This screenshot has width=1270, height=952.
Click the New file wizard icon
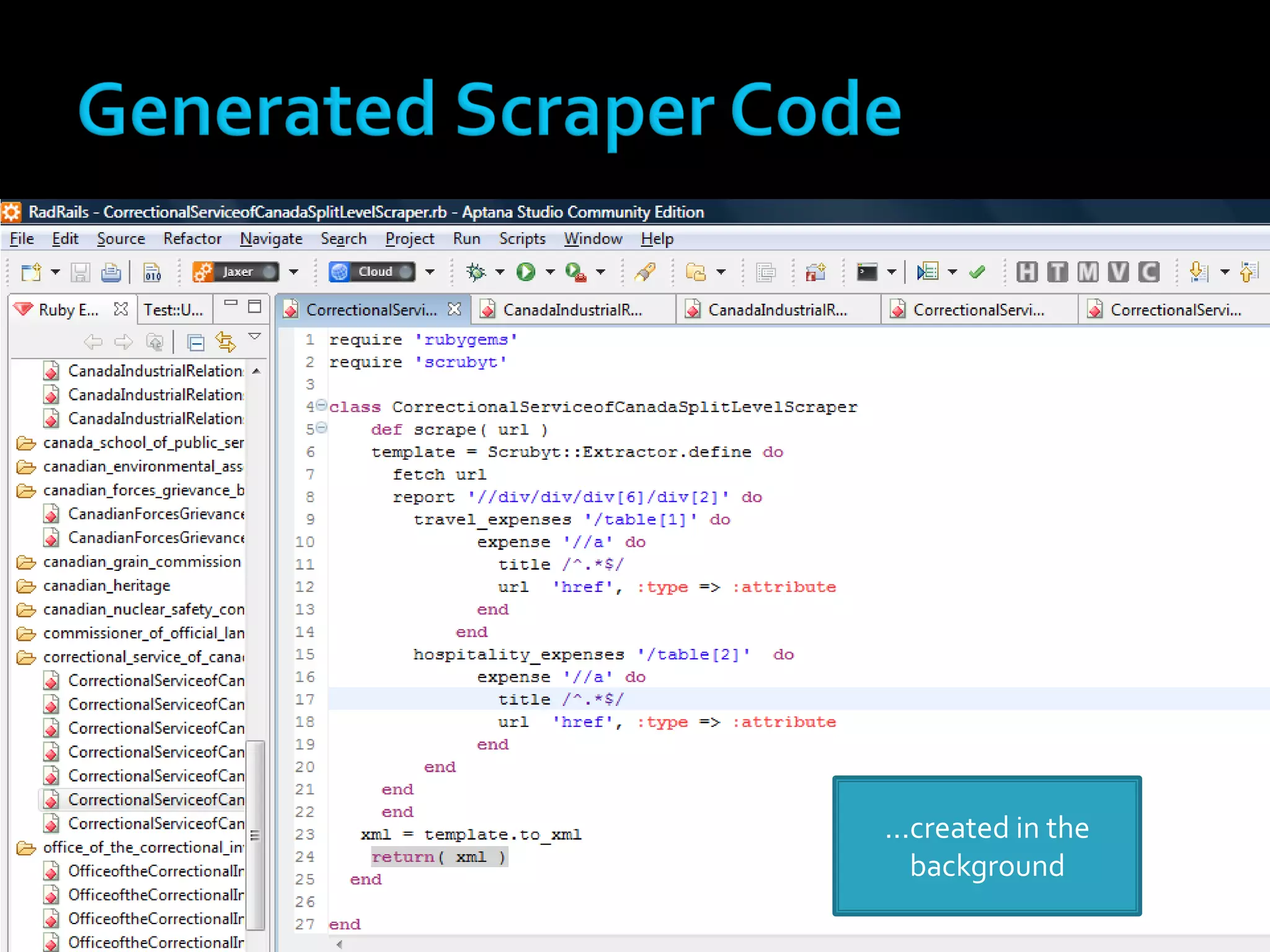[x=30, y=271]
